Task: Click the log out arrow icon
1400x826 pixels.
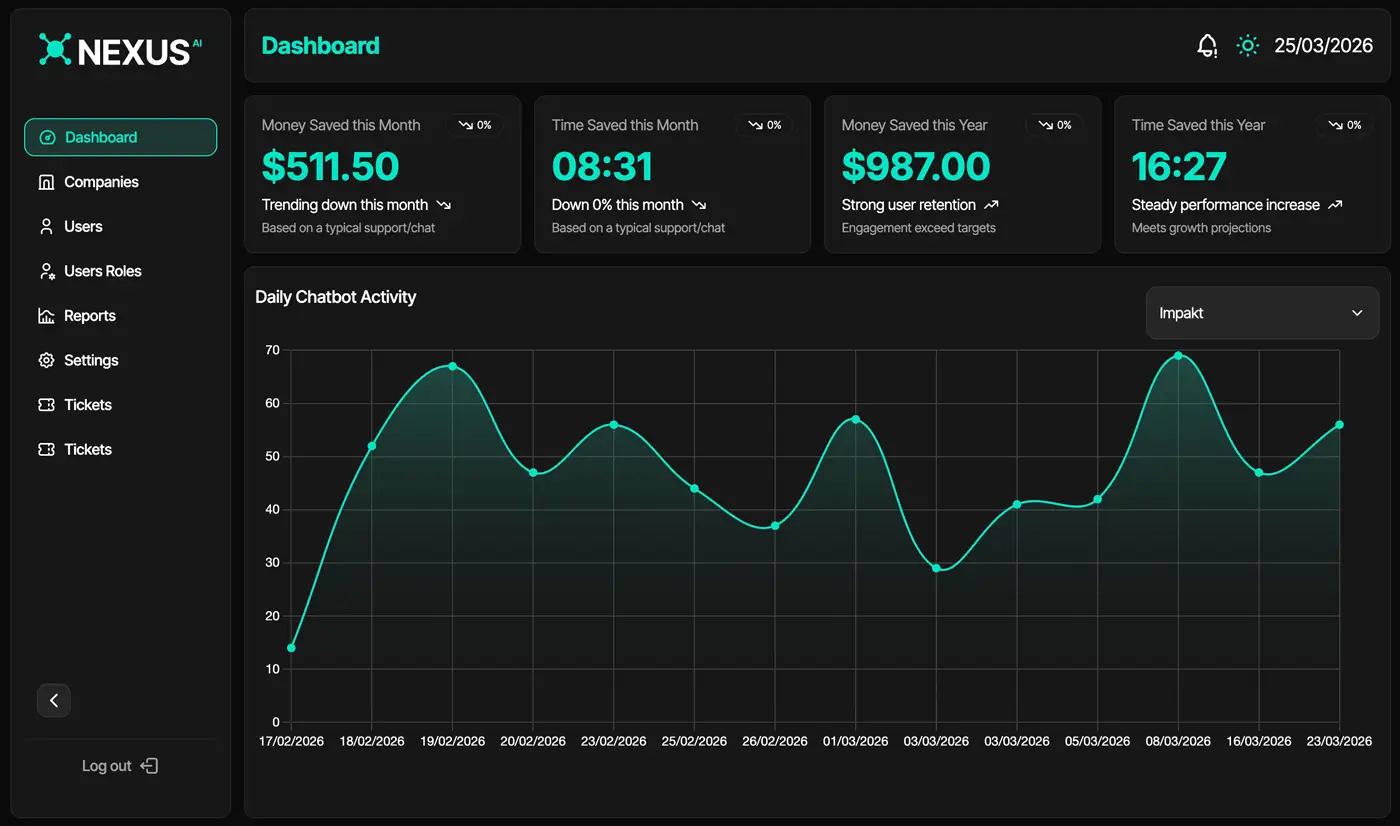Action: pos(149,766)
